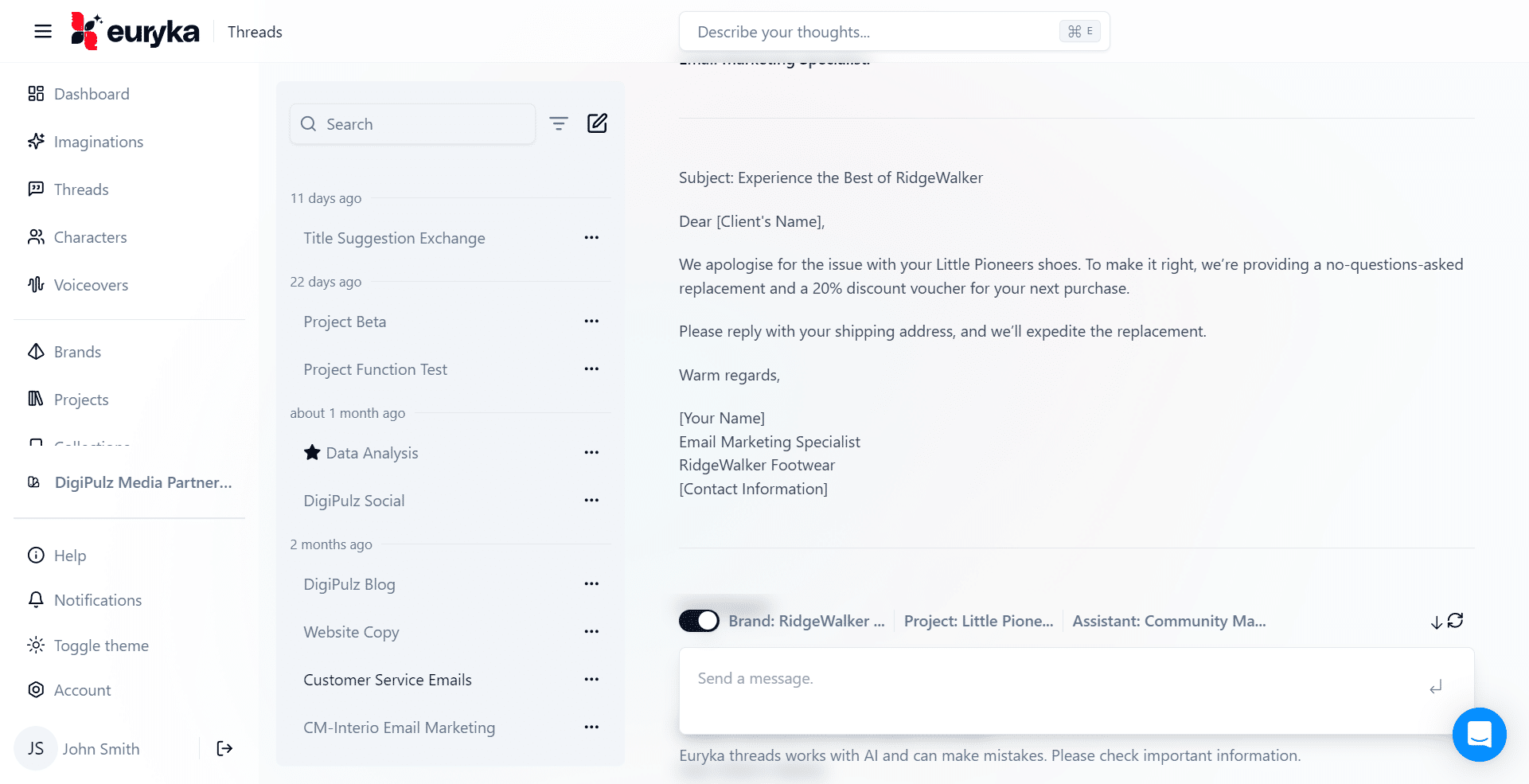Click the scroll-to-bottom down arrow icon
Viewport: 1529px width, 784px height.
pos(1436,622)
